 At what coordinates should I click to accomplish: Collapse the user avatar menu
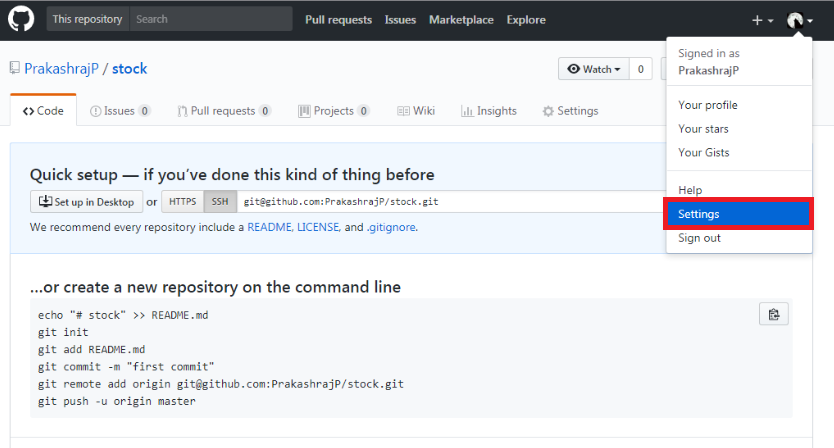799,20
